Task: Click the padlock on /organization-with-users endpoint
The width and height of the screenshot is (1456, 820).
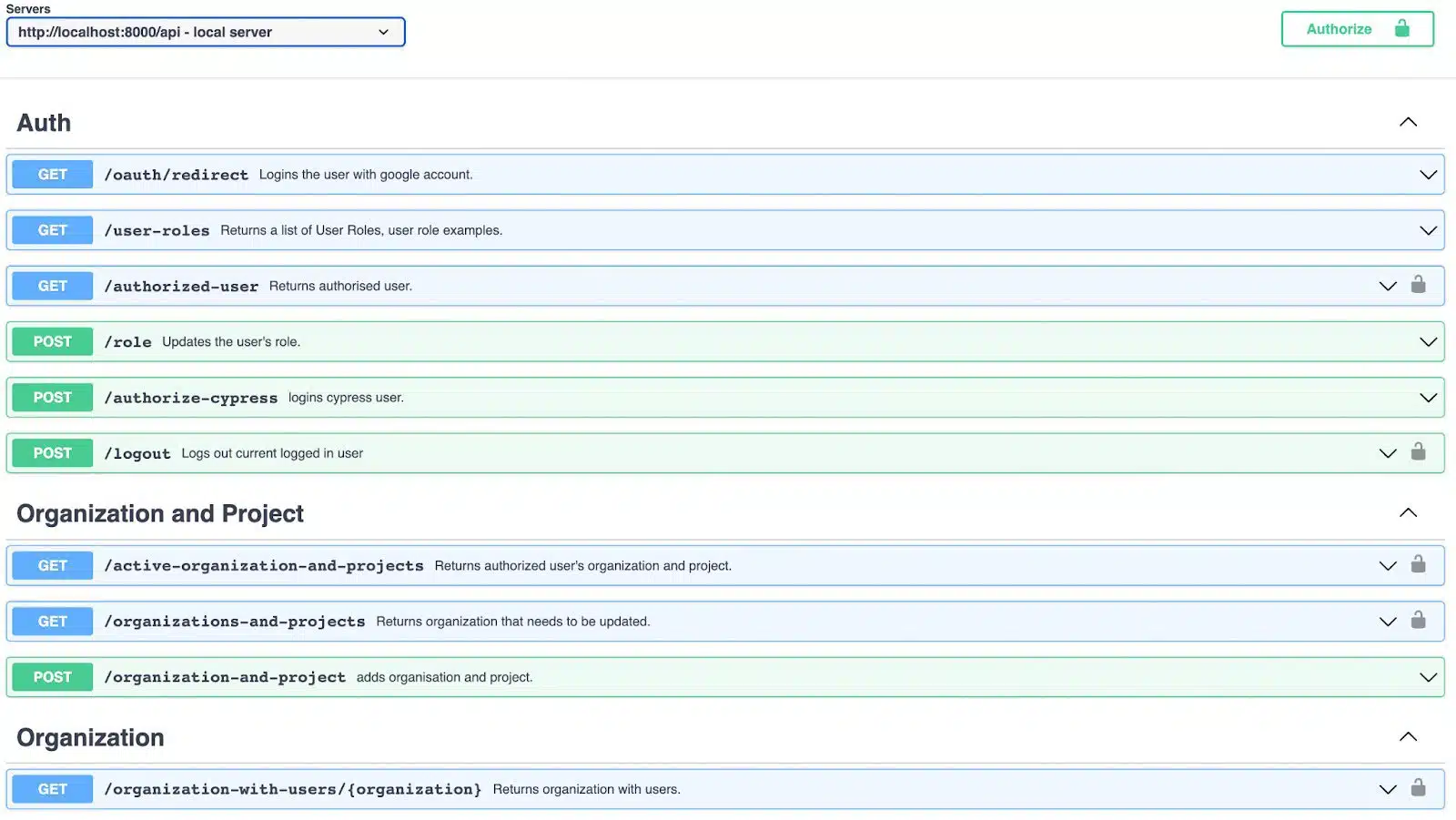Action: coord(1418,789)
